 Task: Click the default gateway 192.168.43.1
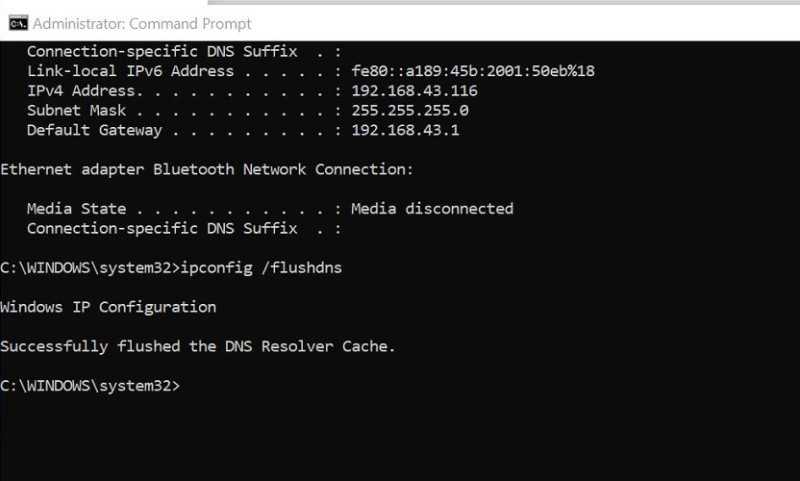click(405, 130)
